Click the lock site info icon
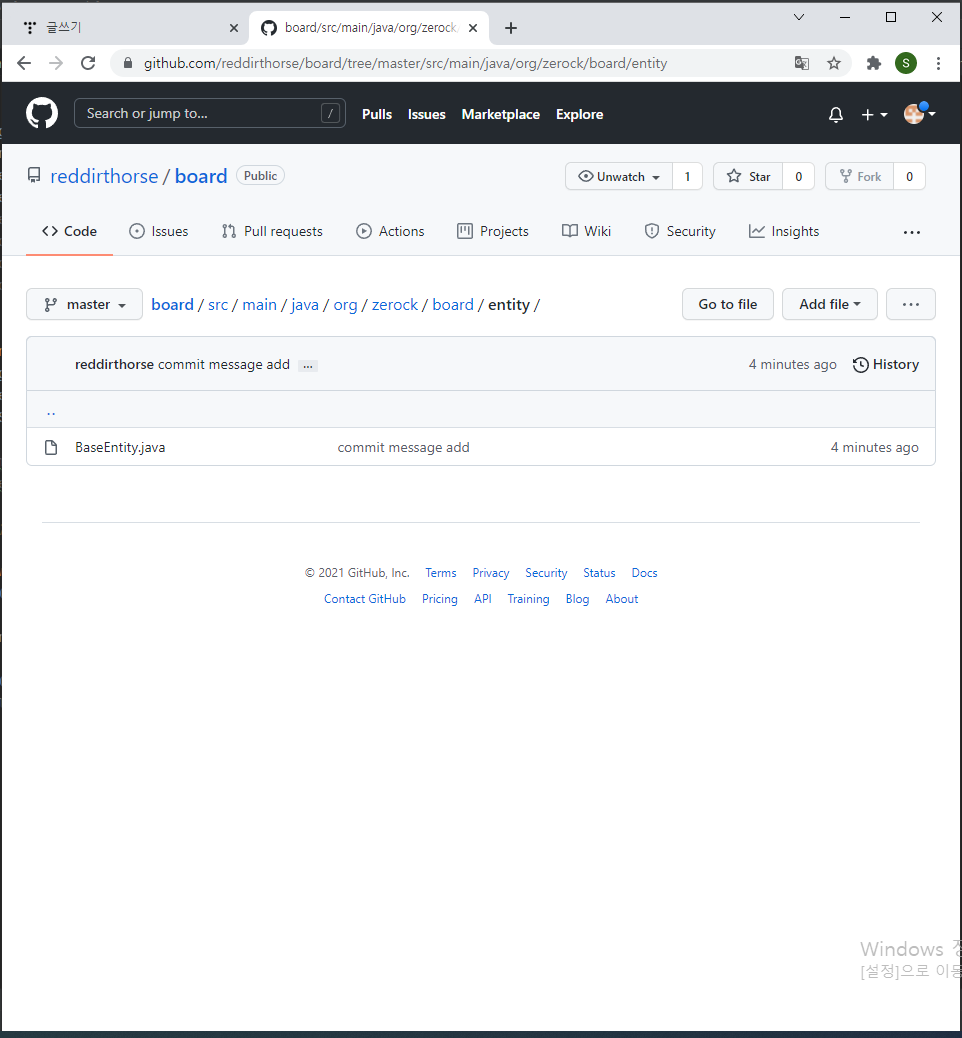The image size is (962, 1038). point(128,63)
